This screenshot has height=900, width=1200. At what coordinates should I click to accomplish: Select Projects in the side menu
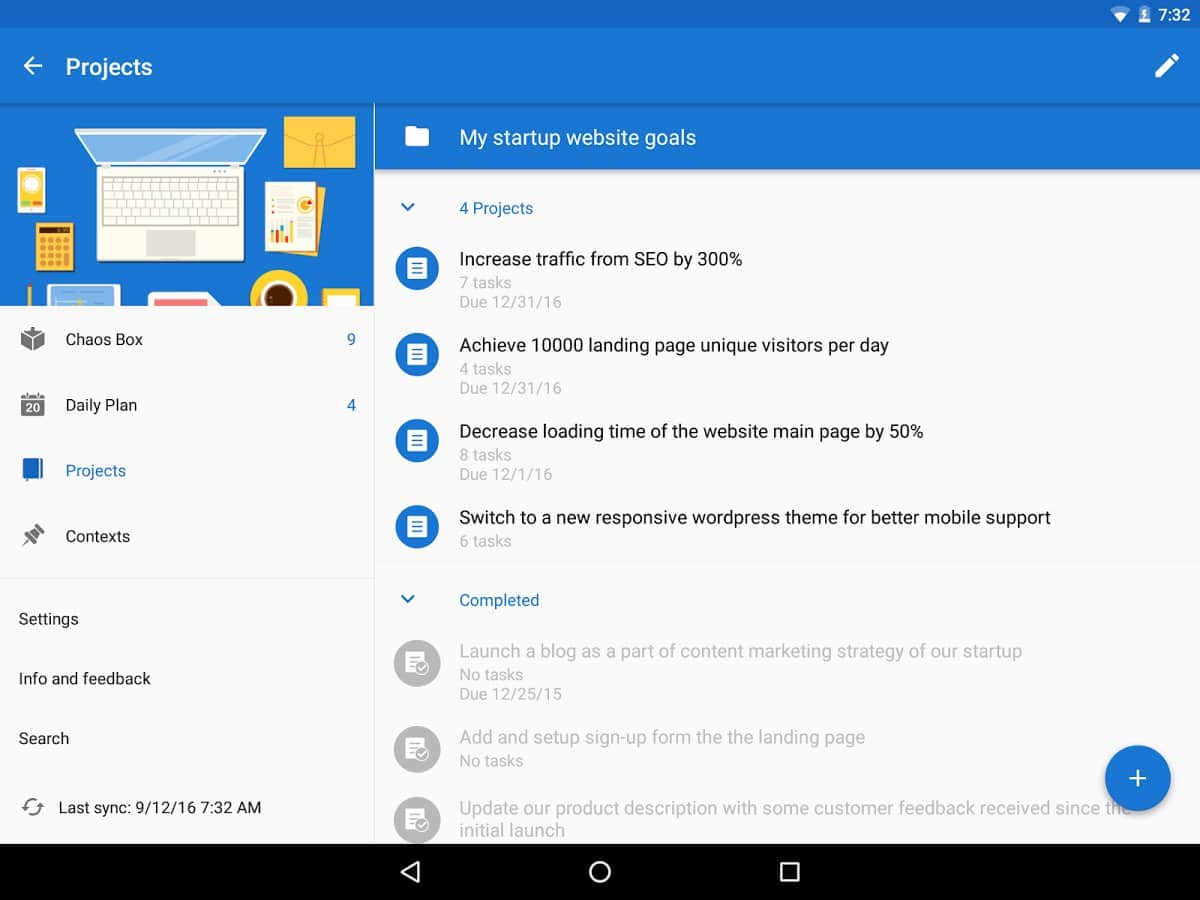[x=96, y=471]
